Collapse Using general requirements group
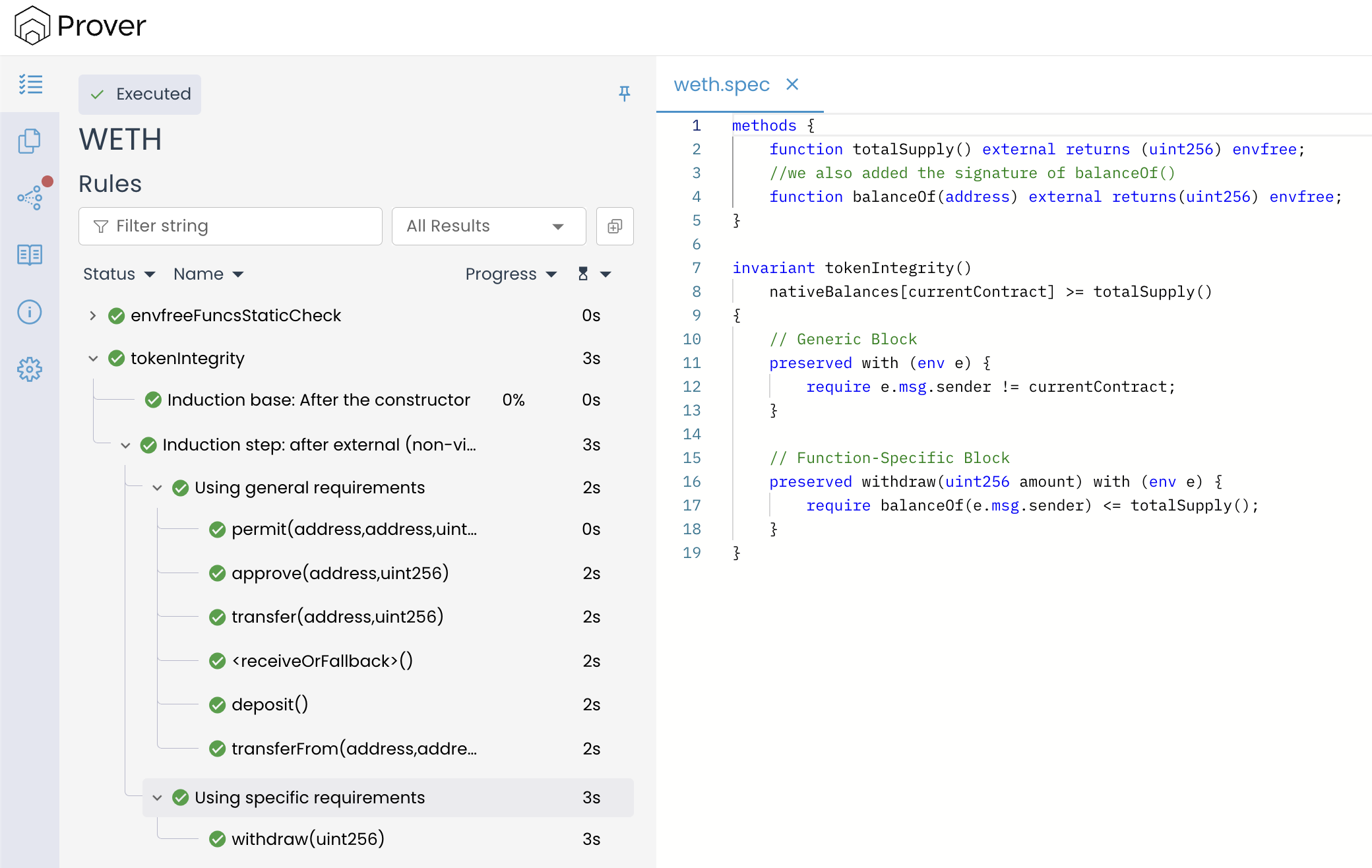Screen dimensions: 1372x868 157,488
